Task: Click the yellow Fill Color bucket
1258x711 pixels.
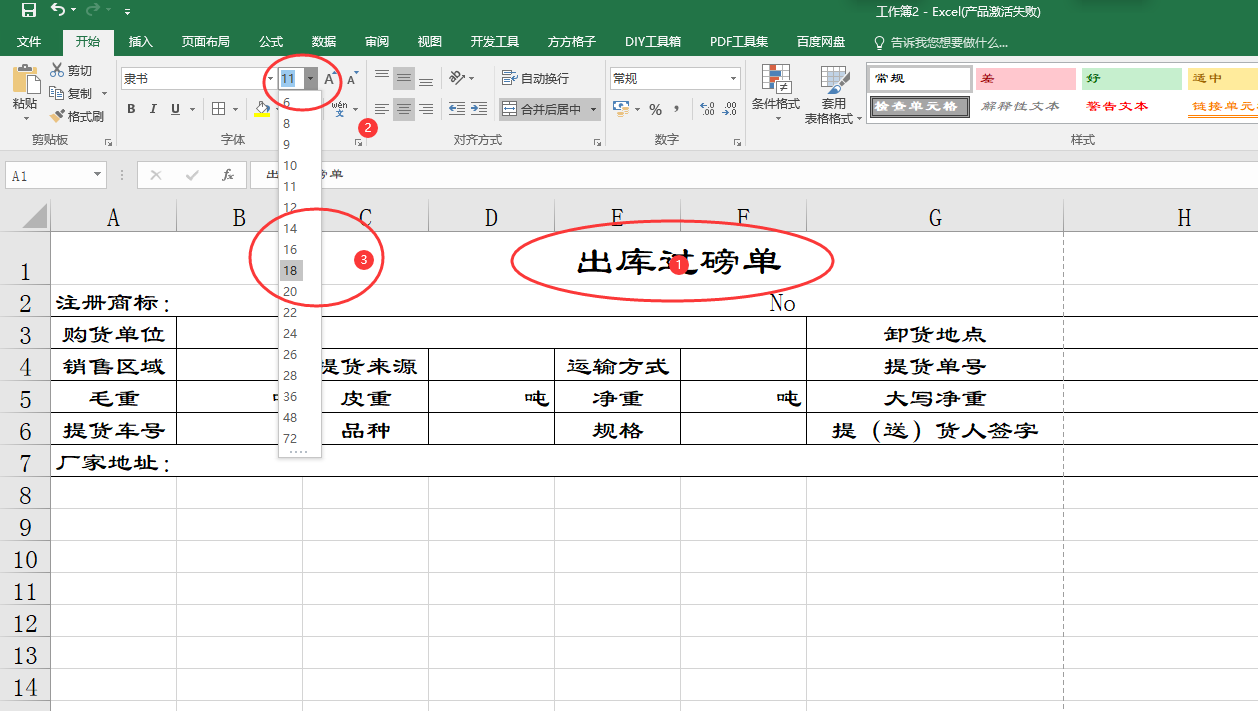Action: (261, 109)
